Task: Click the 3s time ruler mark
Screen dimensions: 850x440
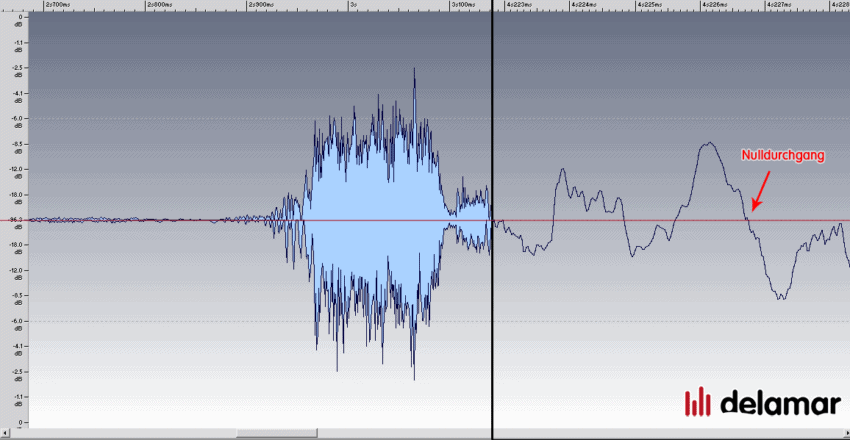Action: 353,5
